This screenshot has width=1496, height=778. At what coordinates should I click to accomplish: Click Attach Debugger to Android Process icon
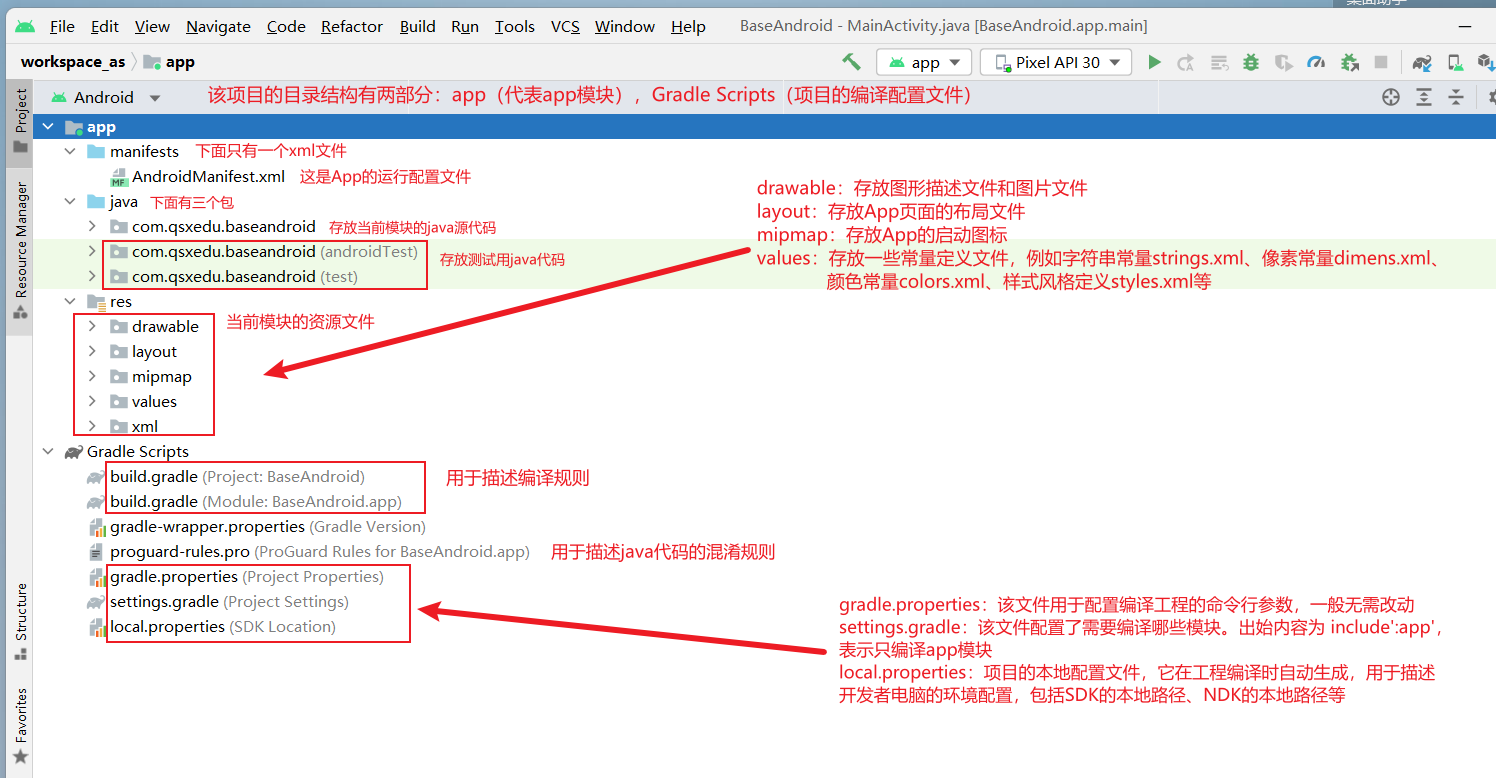click(x=1349, y=62)
